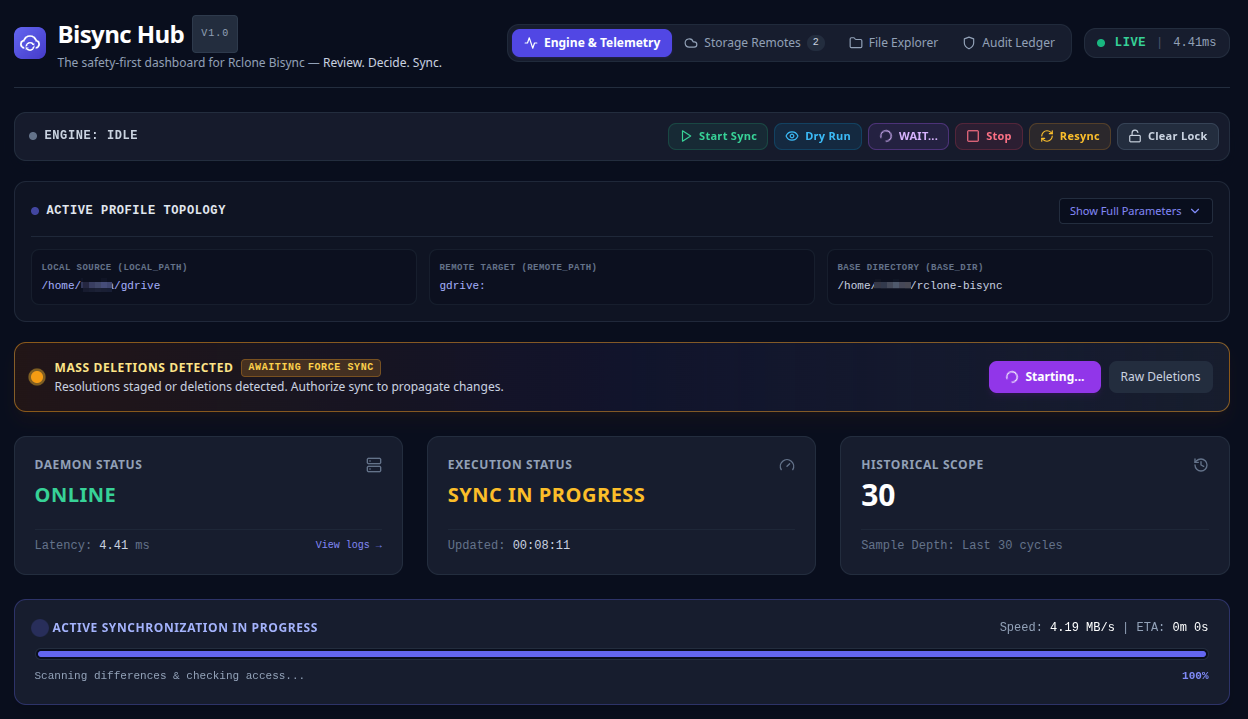The height and width of the screenshot is (719, 1248).
Task: Click the orange mass deletions warning dot
Action: [37, 377]
